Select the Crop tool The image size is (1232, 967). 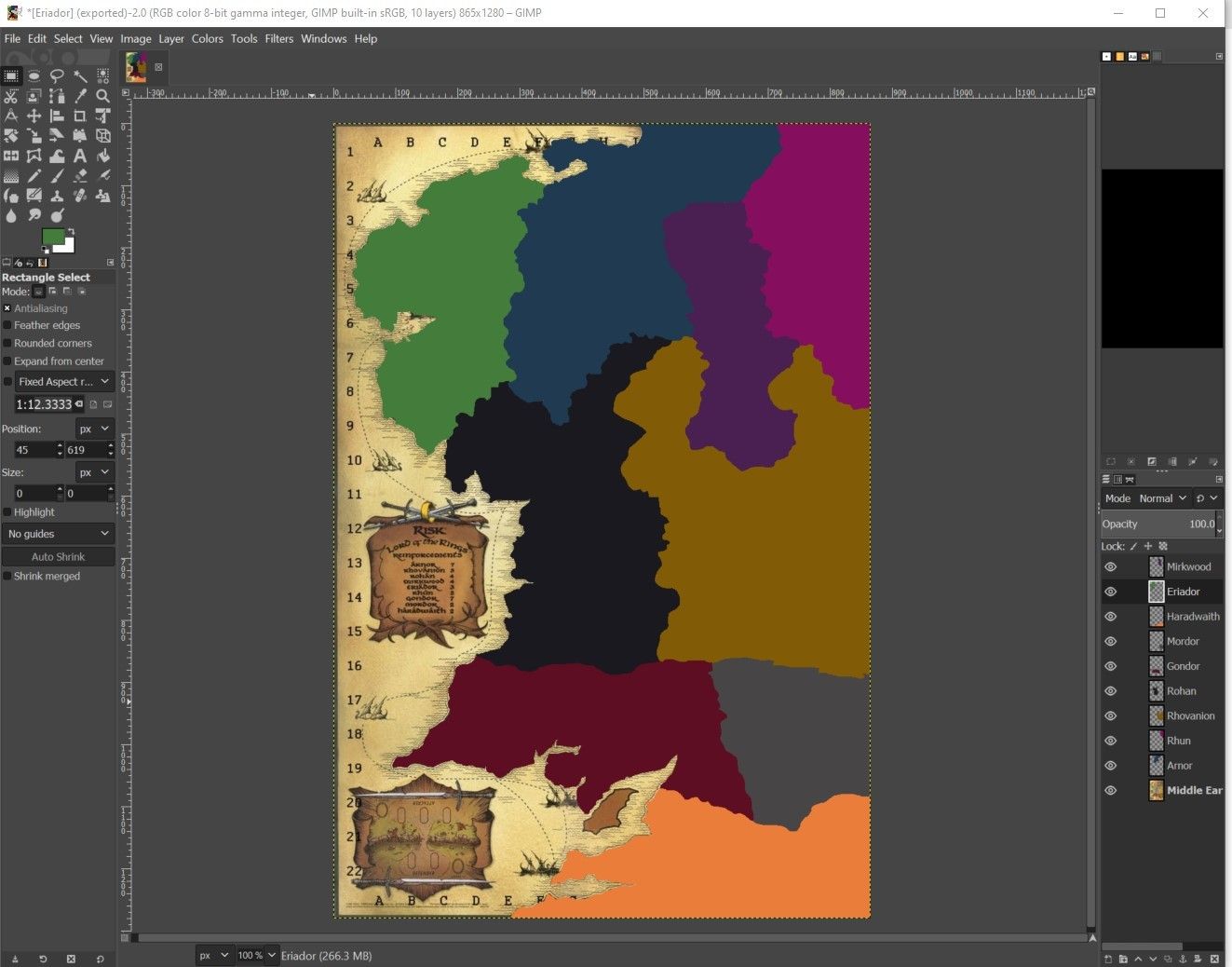[x=80, y=116]
